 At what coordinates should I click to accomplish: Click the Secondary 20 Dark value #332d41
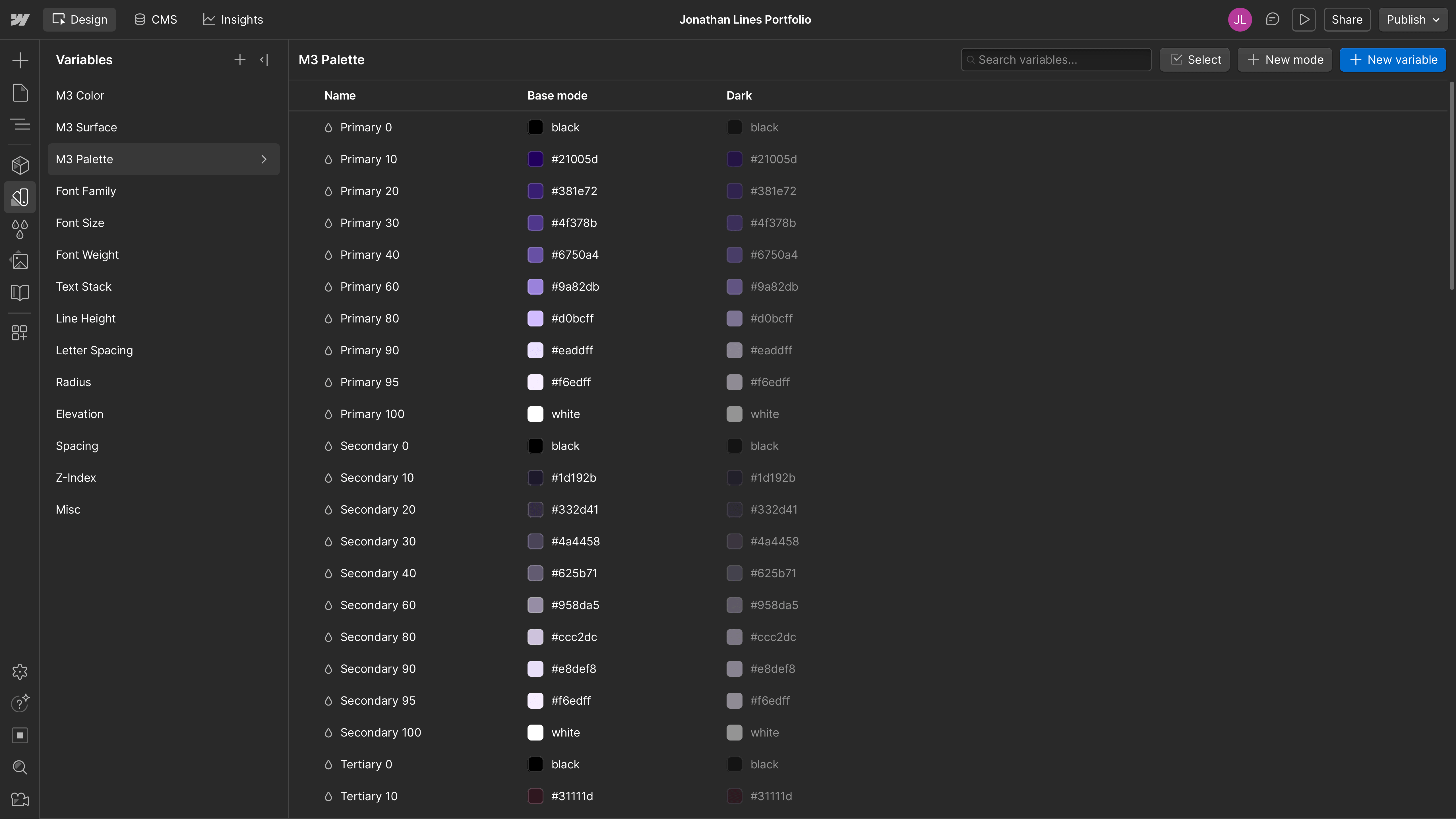point(774,510)
